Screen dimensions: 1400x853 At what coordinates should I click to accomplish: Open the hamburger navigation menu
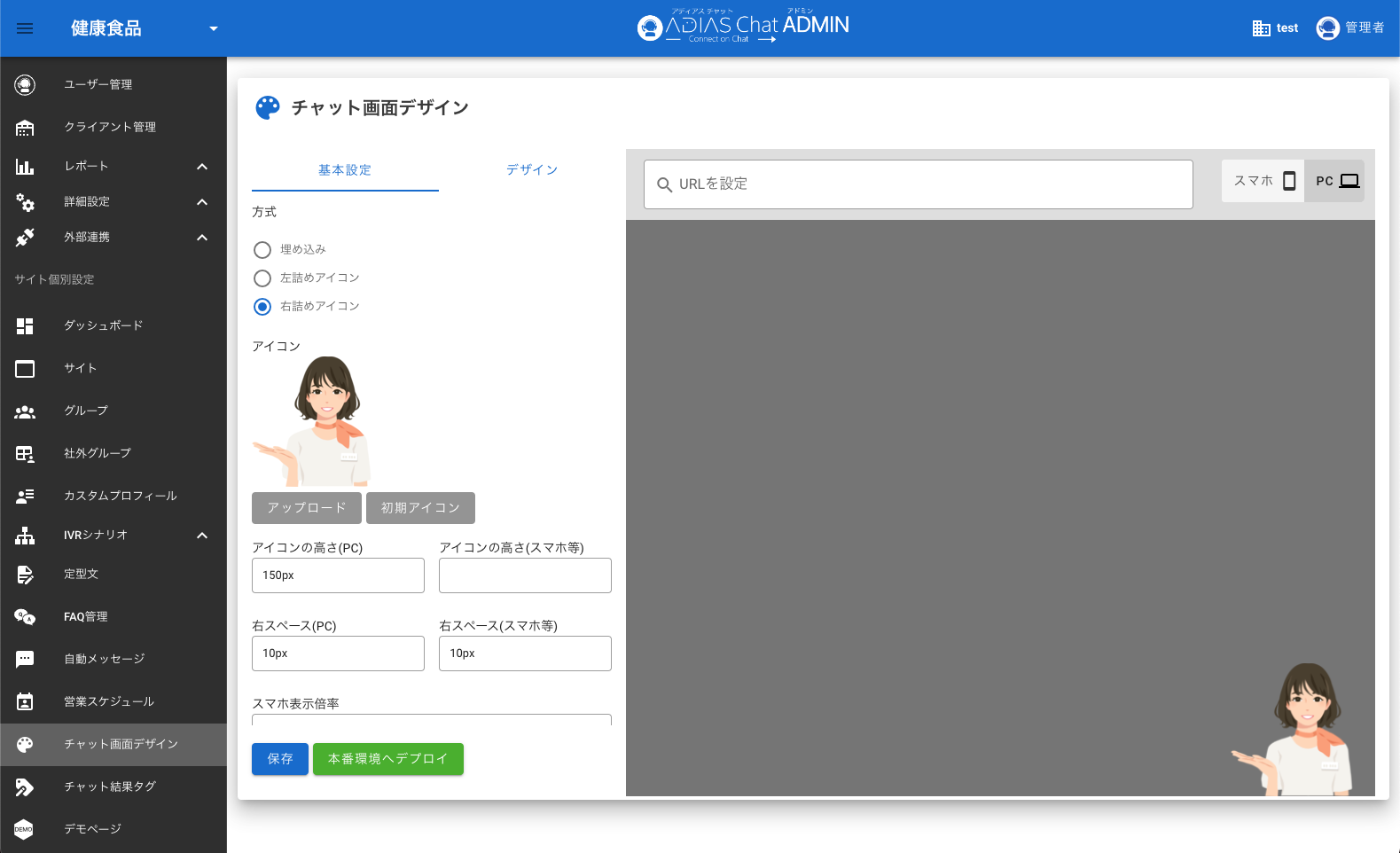(x=25, y=28)
